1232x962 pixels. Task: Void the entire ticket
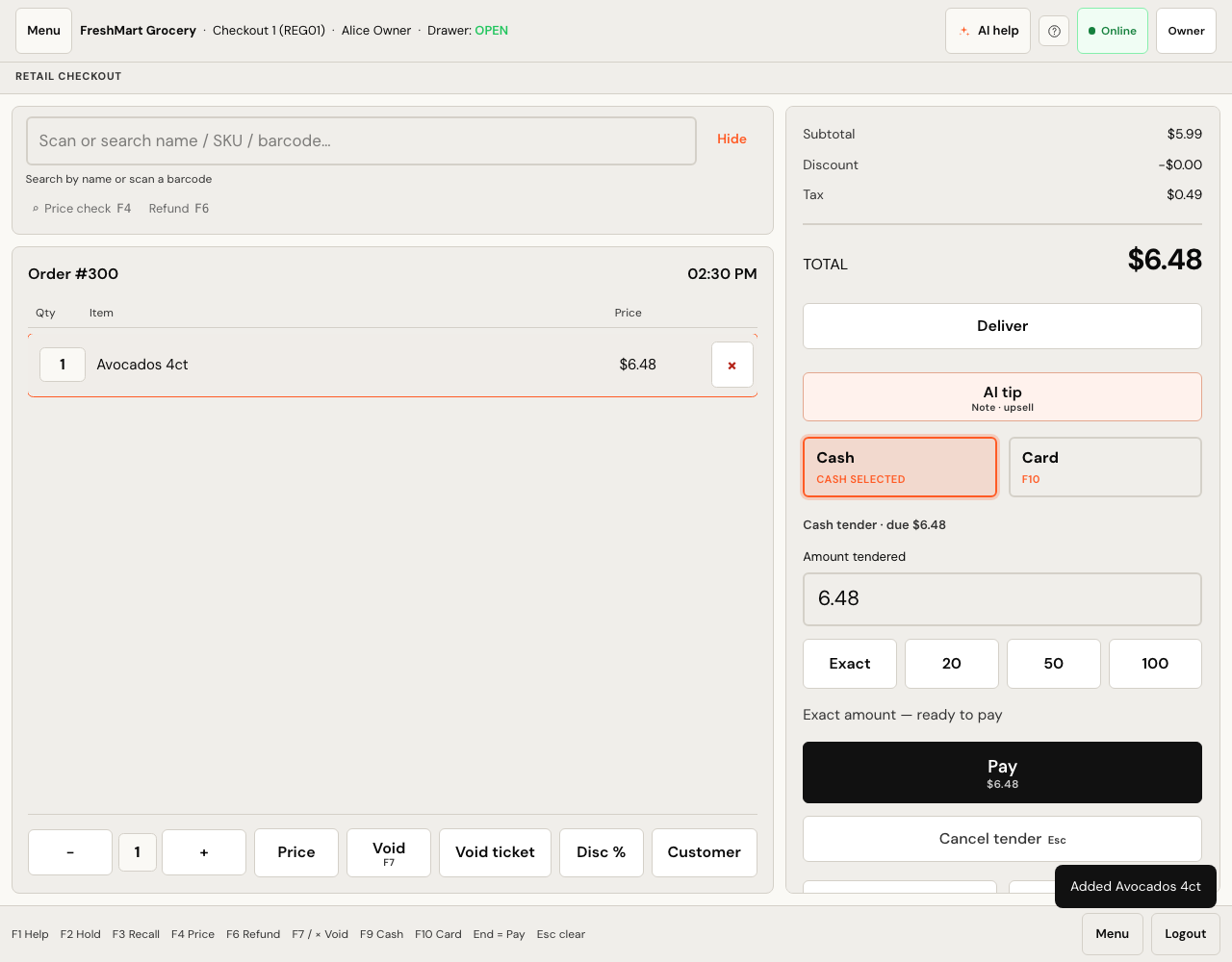click(495, 852)
